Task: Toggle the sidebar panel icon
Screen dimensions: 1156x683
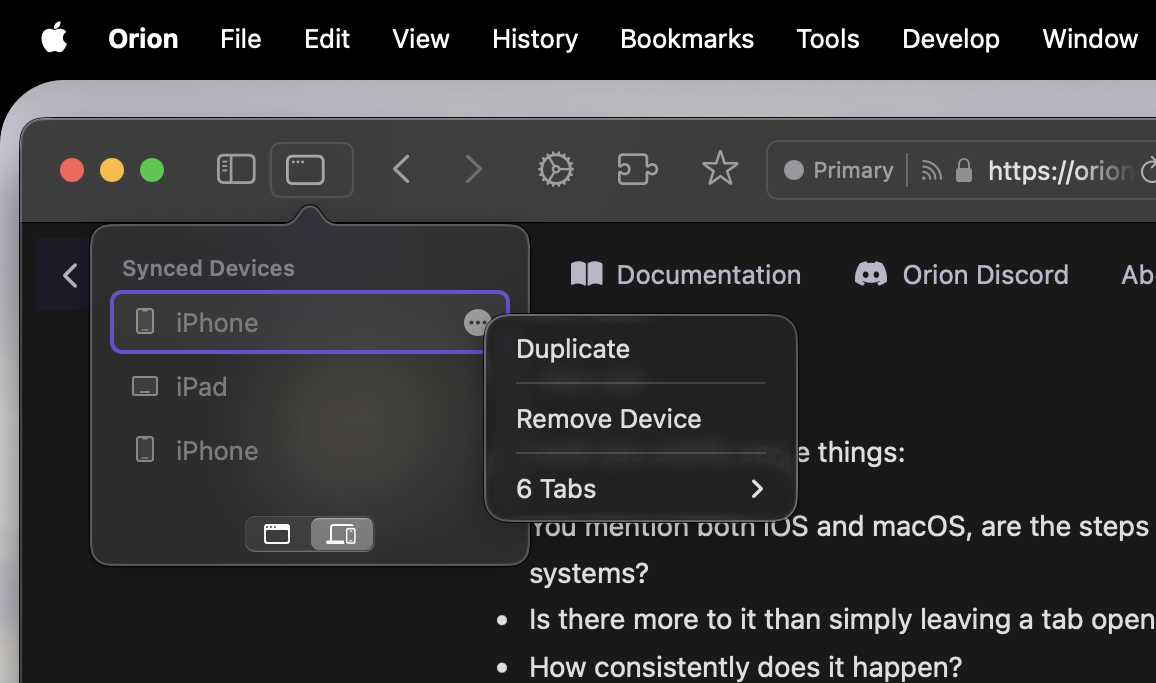Action: [236, 170]
